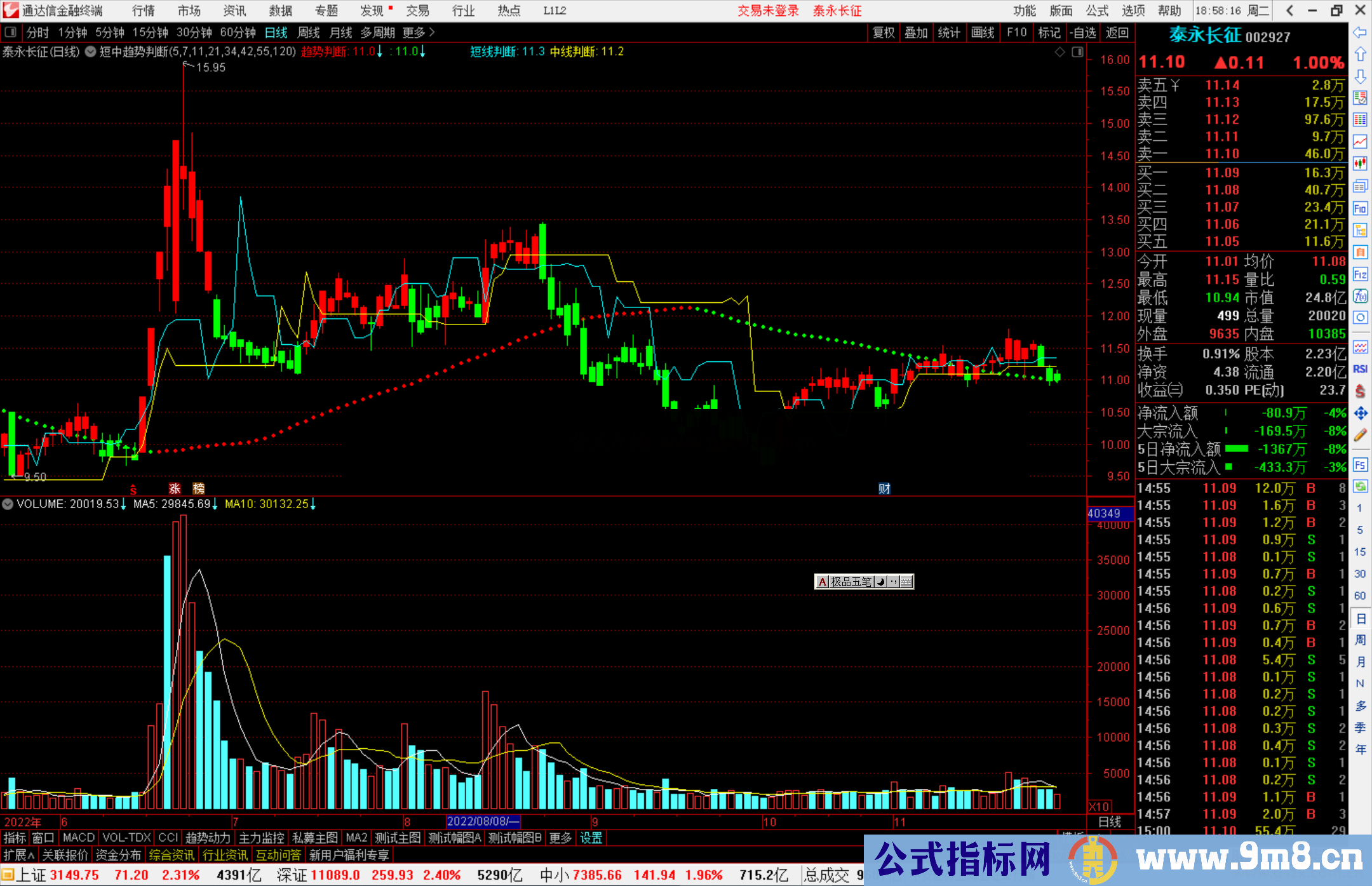Toggle the left panel button beside 分时
Image resolution: width=1372 pixels, height=886 pixels.
[x=11, y=32]
